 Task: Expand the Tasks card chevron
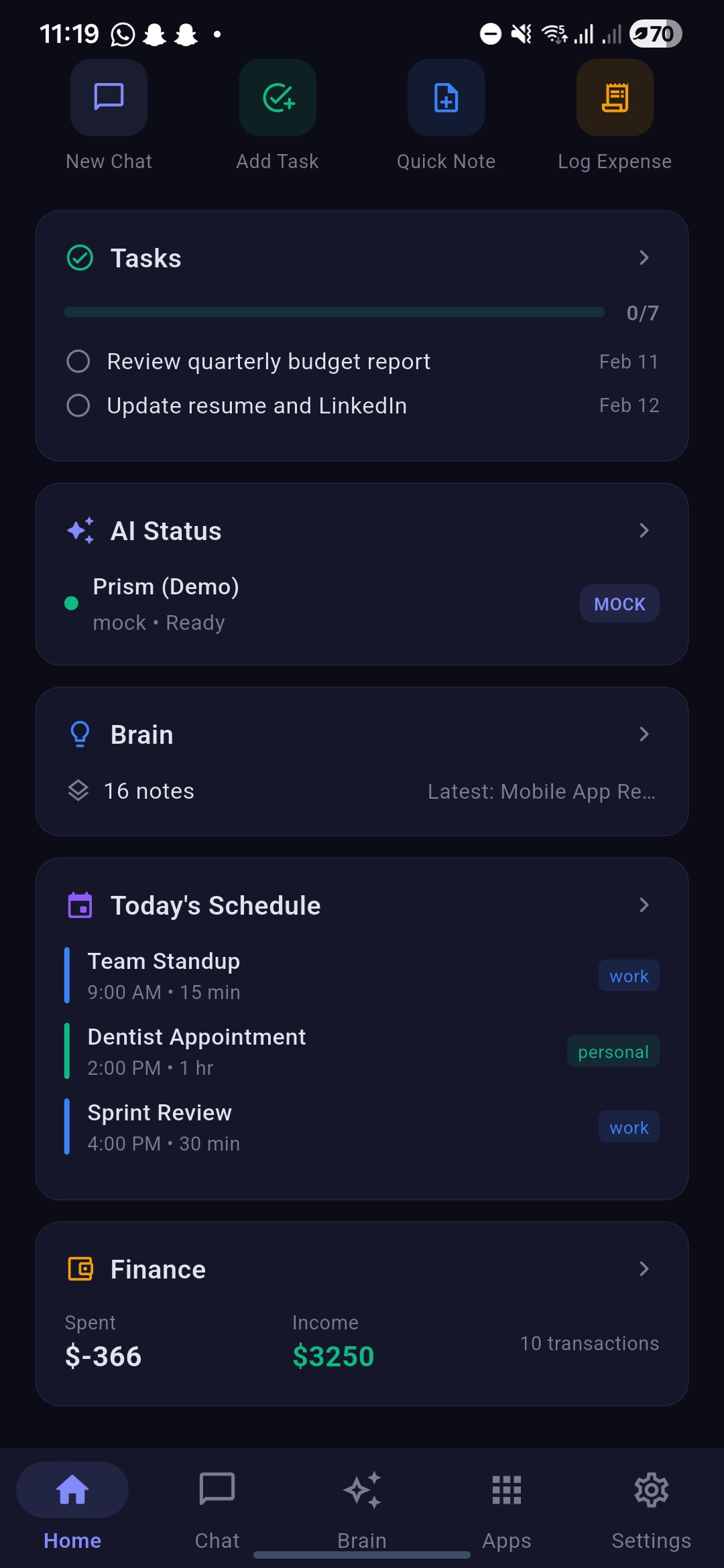[644, 258]
